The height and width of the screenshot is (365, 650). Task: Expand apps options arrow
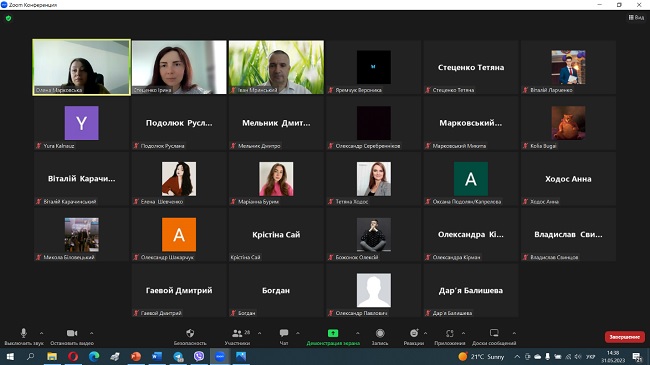(x=463, y=333)
